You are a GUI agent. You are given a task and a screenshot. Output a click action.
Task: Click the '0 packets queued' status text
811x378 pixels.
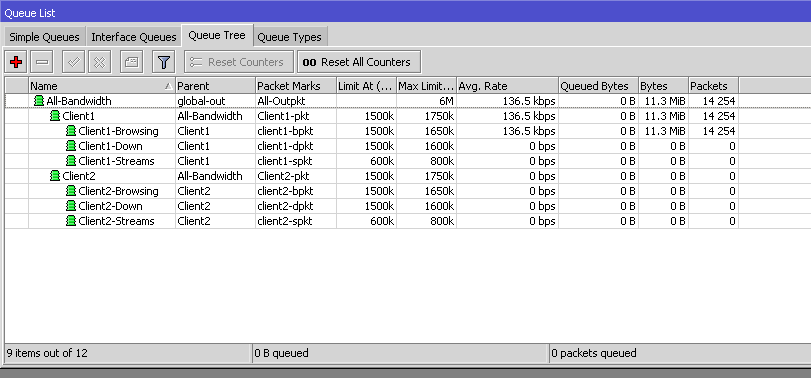tap(594, 353)
